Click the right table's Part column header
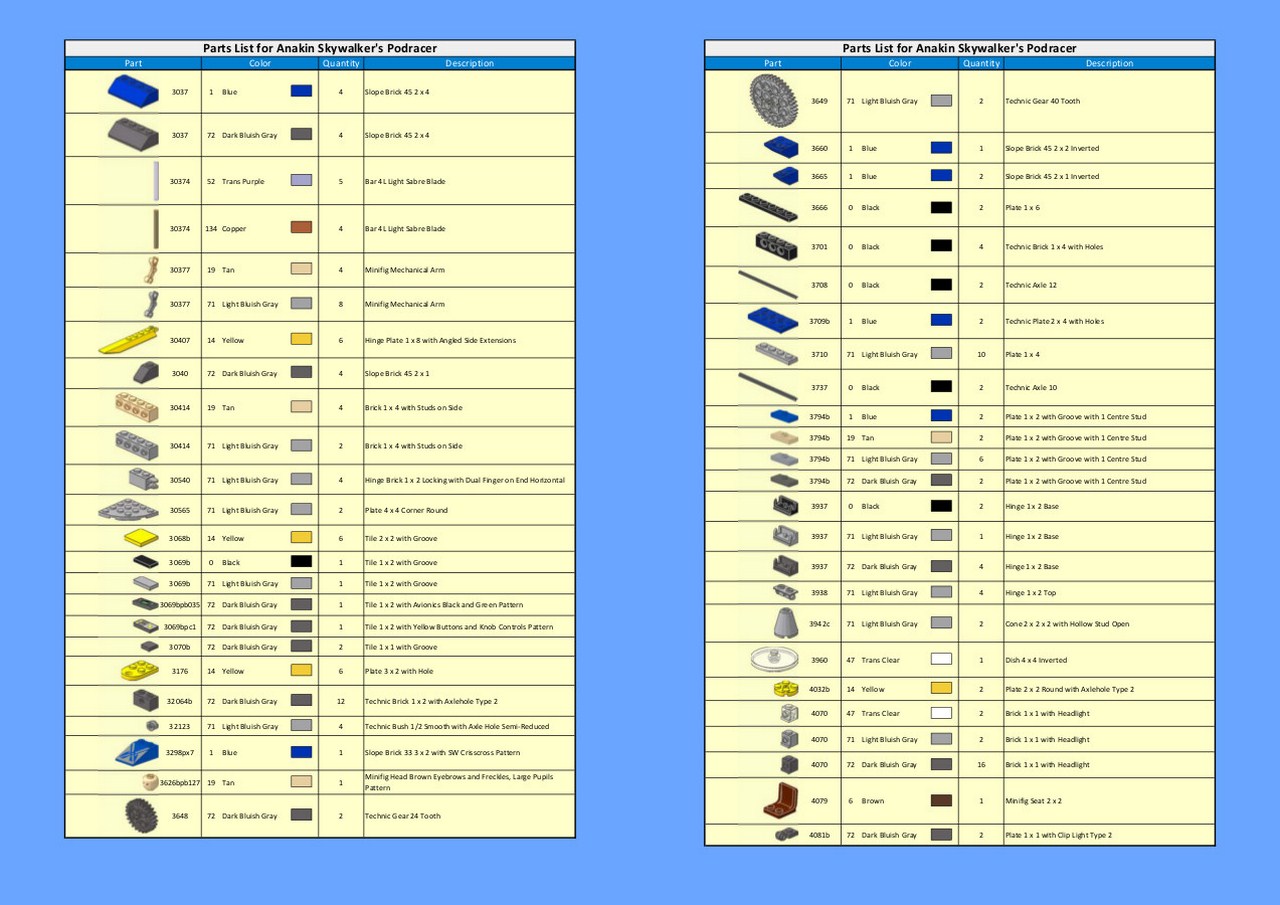 772,63
